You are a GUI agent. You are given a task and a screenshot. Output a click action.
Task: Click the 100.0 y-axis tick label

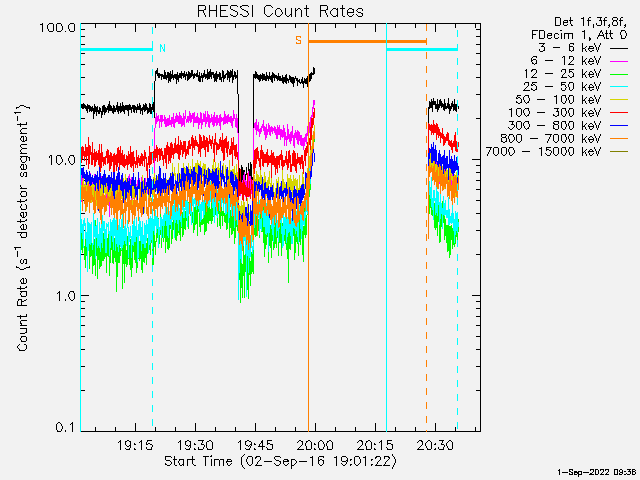point(57,28)
